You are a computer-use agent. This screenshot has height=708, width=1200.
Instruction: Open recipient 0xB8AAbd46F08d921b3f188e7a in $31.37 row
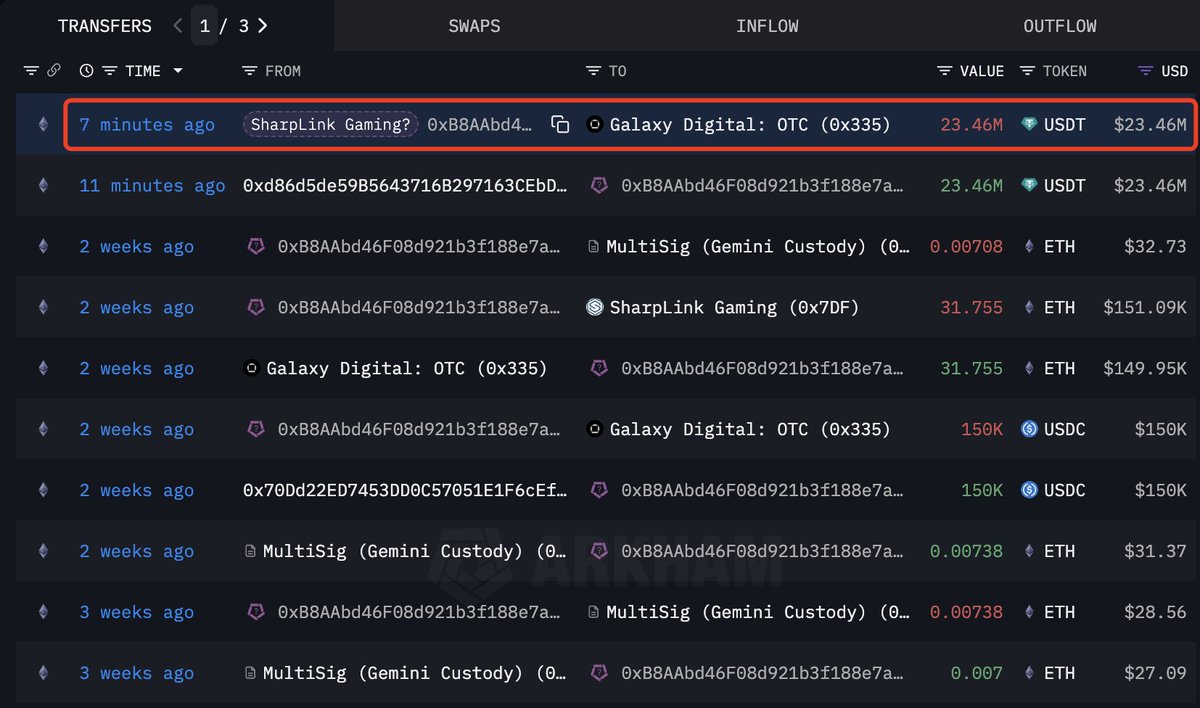pos(762,552)
